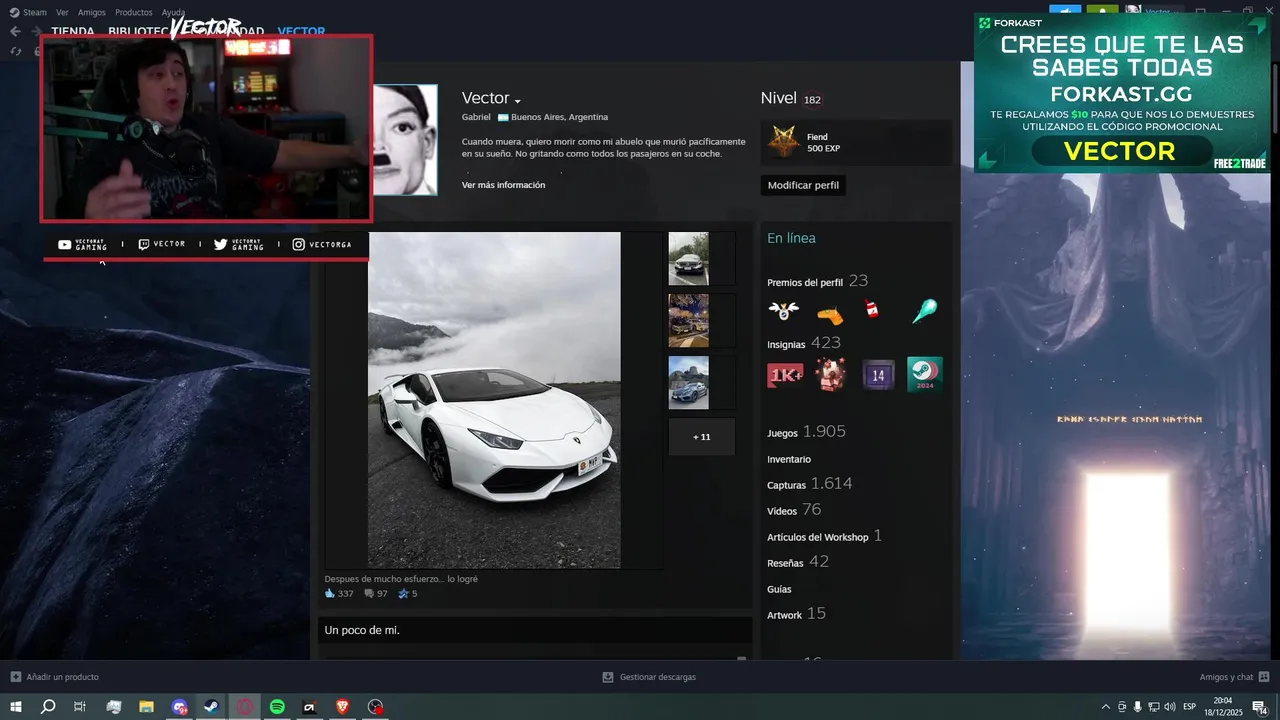Open Premios del perfil 23
The image size is (1280, 720).
pyautogui.click(x=817, y=281)
